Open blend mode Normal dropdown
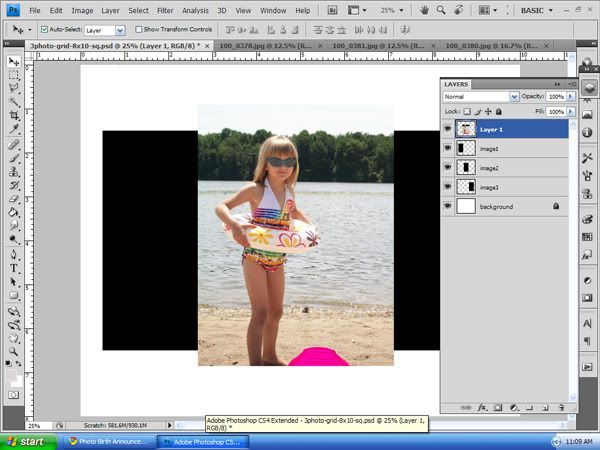This screenshot has height=450, width=600. pyautogui.click(x=514, y=97)
